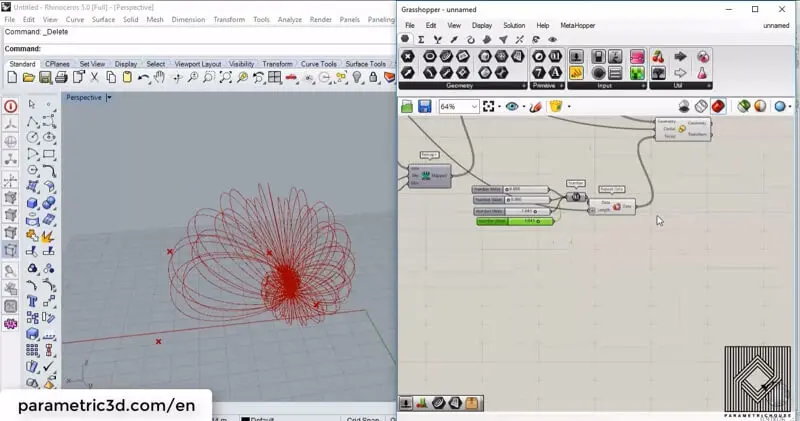
Task: Click the Grasshopper sketch pencil icon
Action: click(536, 106)
